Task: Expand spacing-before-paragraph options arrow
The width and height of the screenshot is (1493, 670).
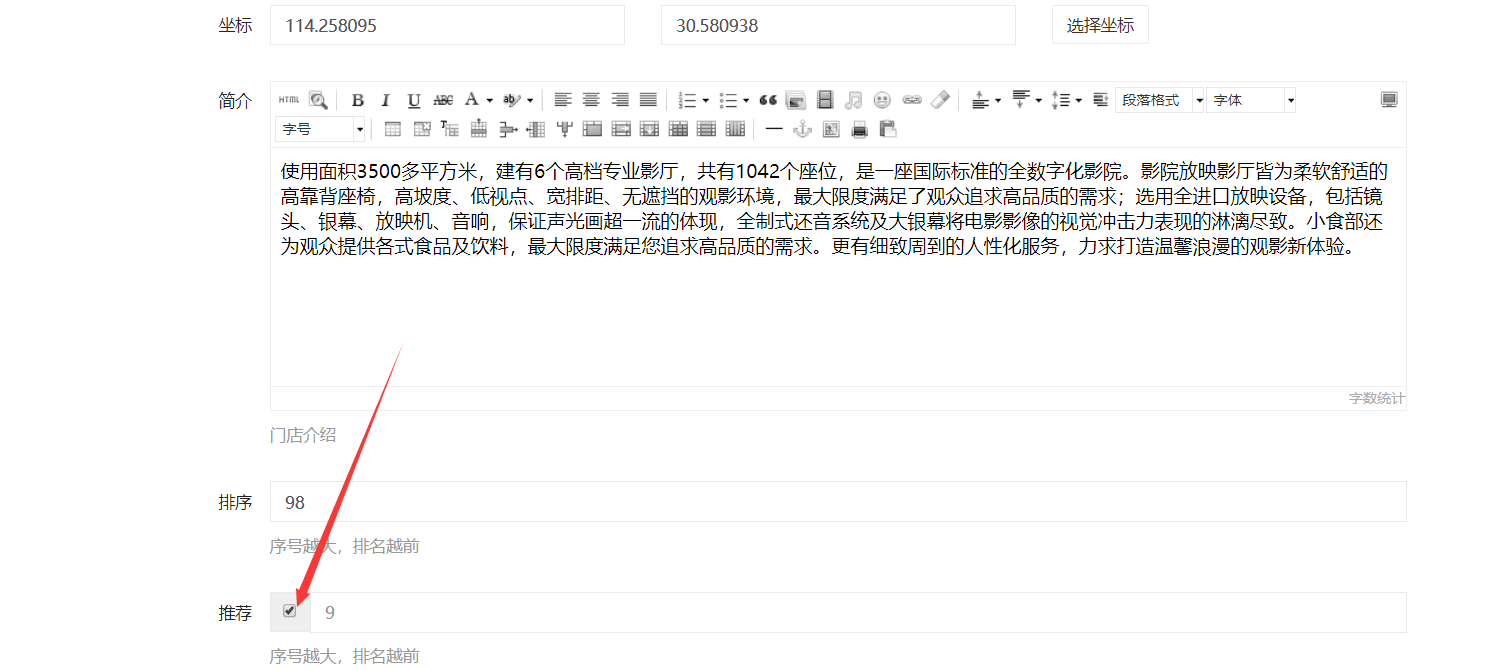Action: (x=998, y=100)
